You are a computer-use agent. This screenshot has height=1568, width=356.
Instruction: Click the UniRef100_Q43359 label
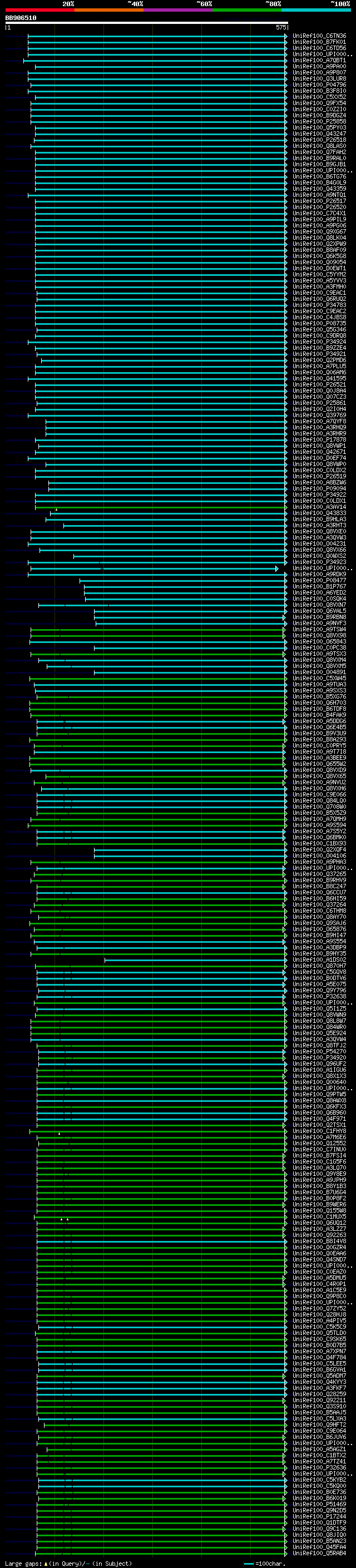click(x=319, y=189)
